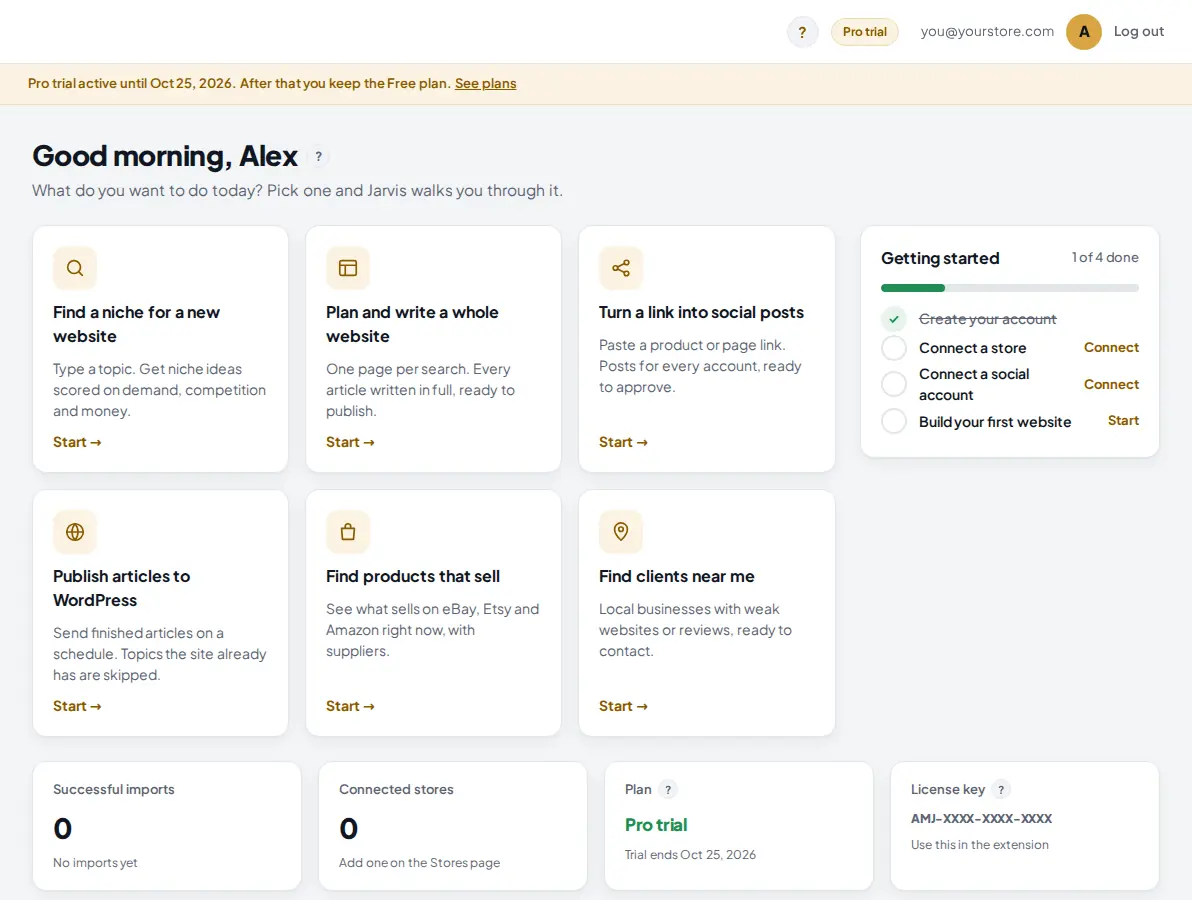Click the Find clients near me heading
The image size is (1192, 900).
click(677, 576)
